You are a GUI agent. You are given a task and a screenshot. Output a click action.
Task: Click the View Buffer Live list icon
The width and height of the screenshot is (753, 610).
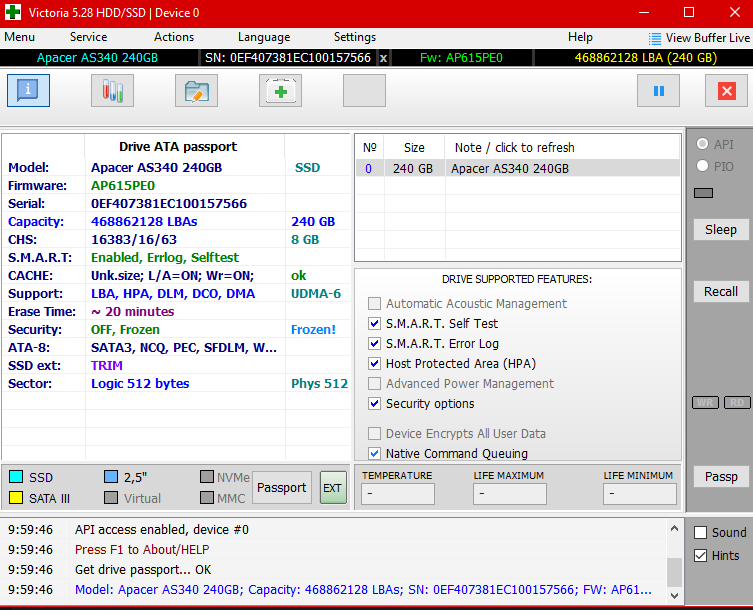coord(655,38)
